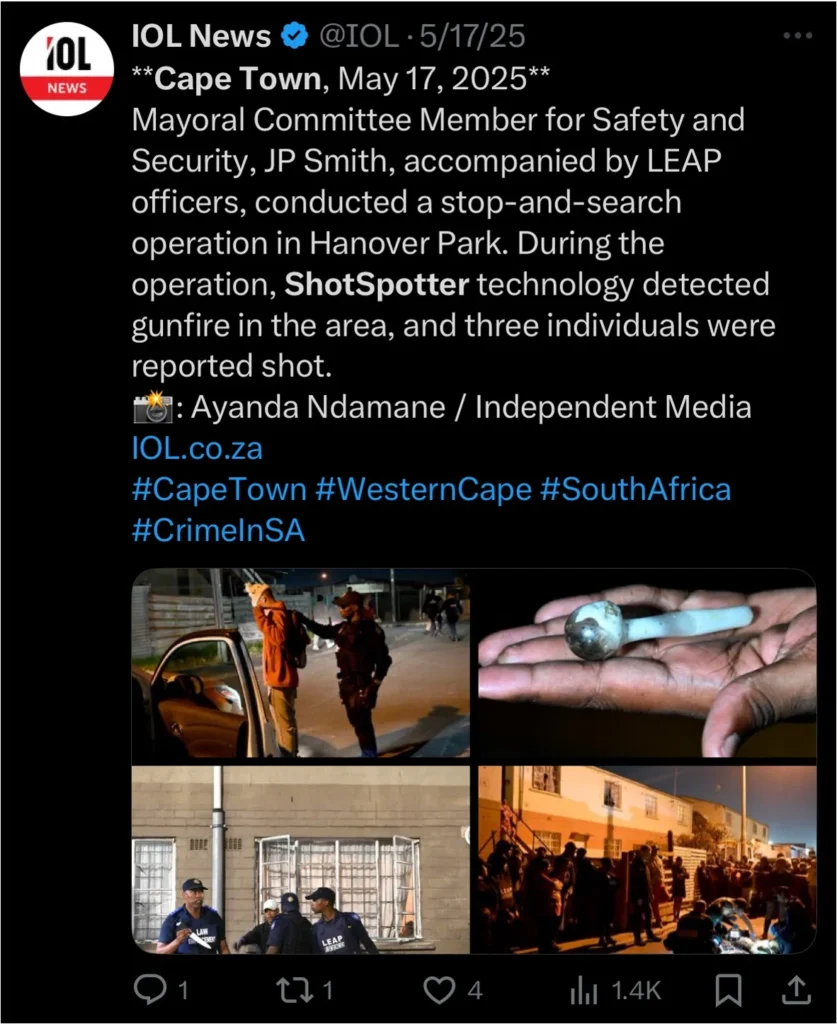Click the blue verified badge
The width and height of the screenshot is (837, 1024).
tap(295, 37)
